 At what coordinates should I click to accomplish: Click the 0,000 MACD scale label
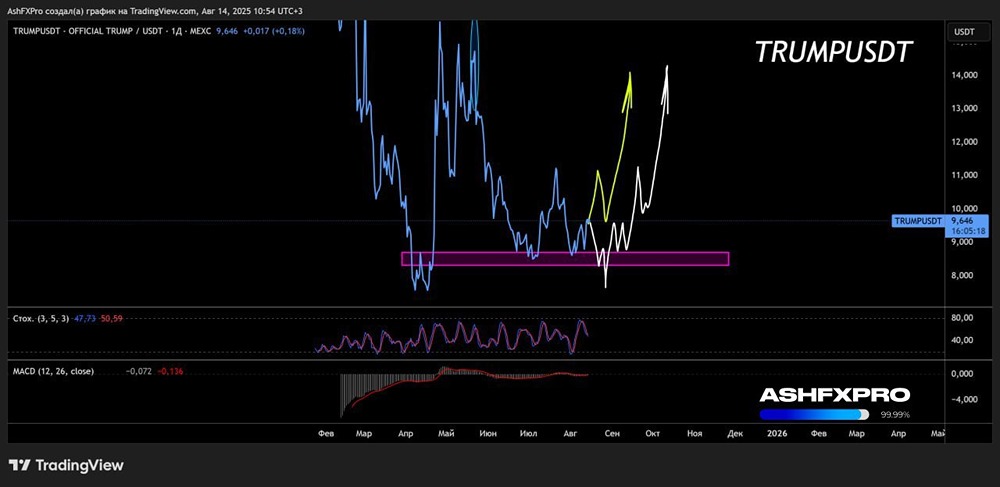pos(962,374)
